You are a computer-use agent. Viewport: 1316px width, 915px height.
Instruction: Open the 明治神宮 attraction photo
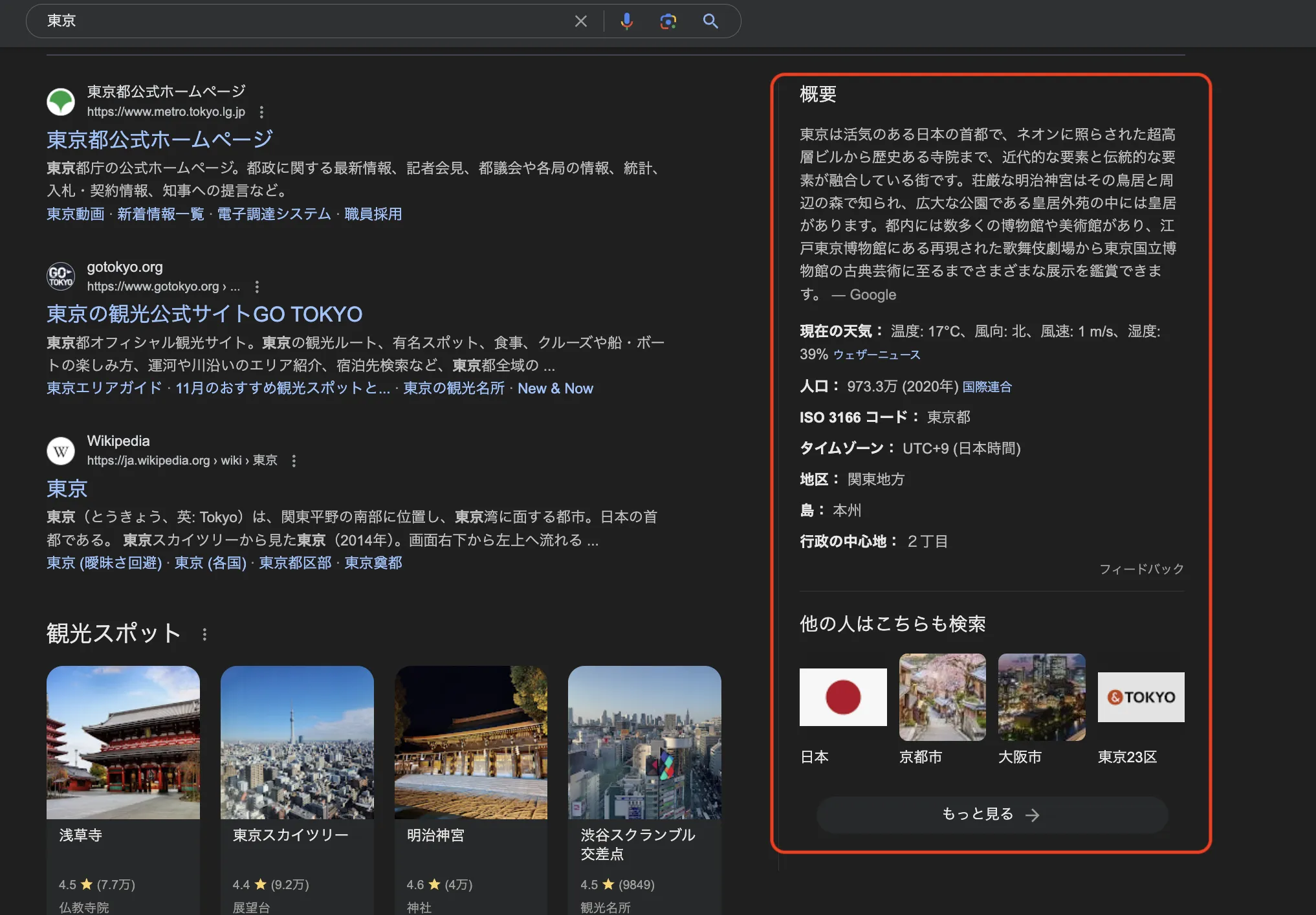point(471,742)
